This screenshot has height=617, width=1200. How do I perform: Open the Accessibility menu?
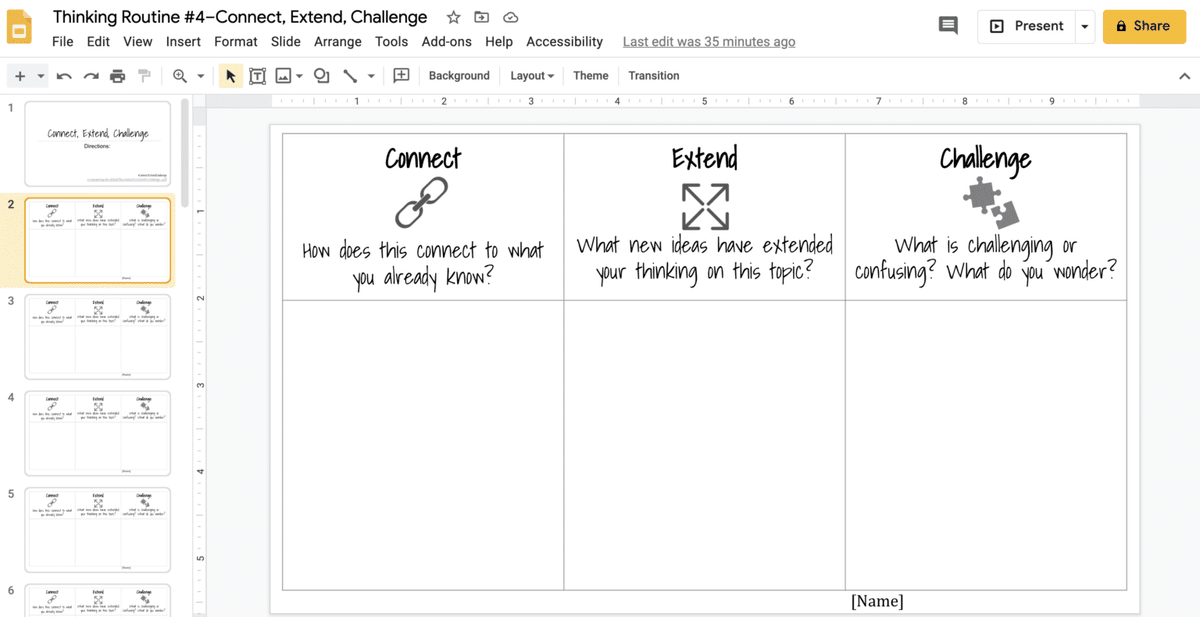click(x=565, y=42)
